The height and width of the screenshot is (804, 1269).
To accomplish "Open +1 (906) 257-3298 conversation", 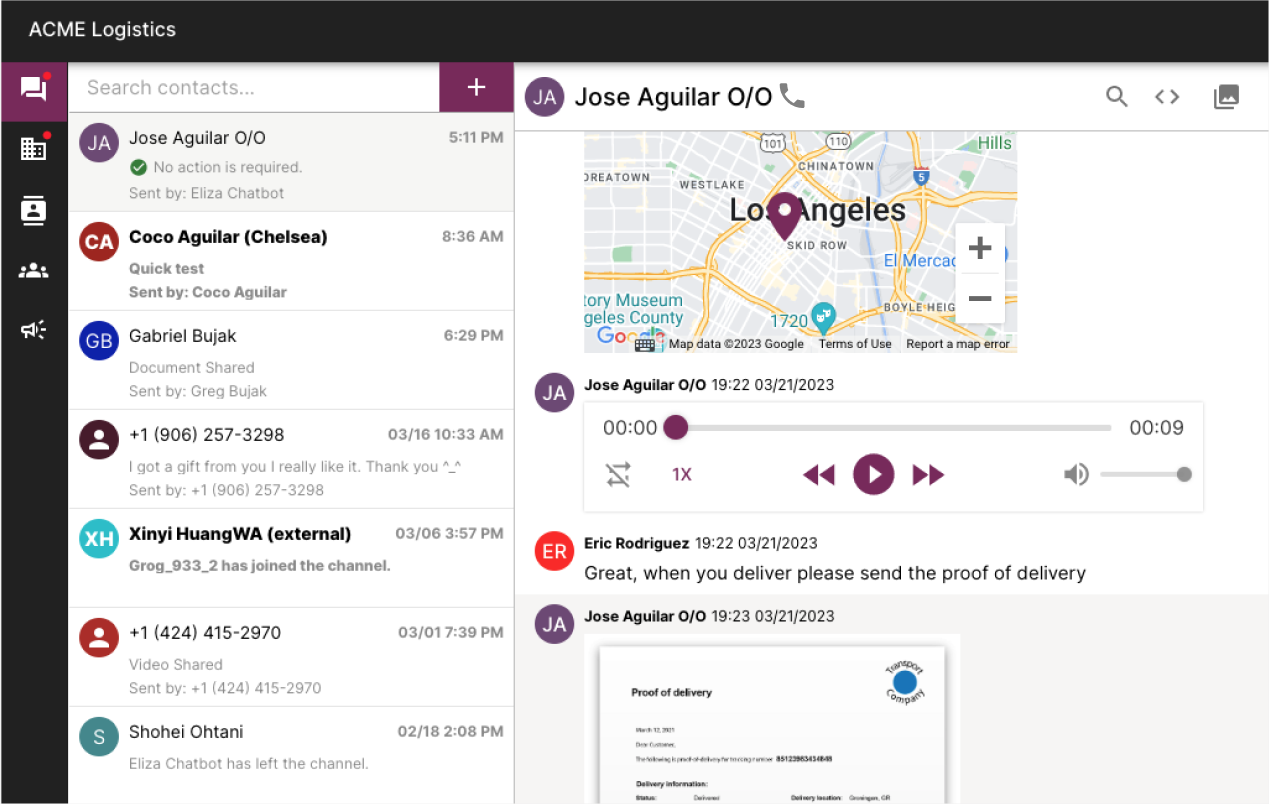I will [291, 459].
